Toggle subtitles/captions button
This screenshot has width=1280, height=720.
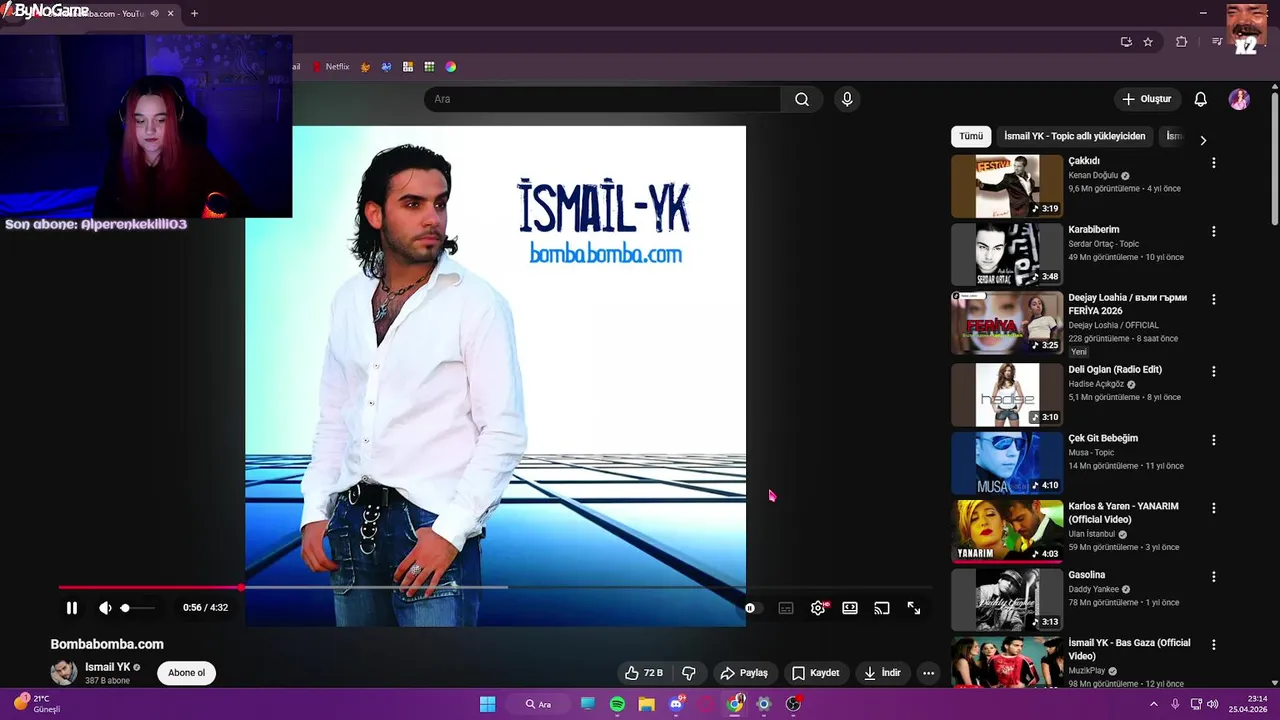pyautogui.click(x=786, y=608)
